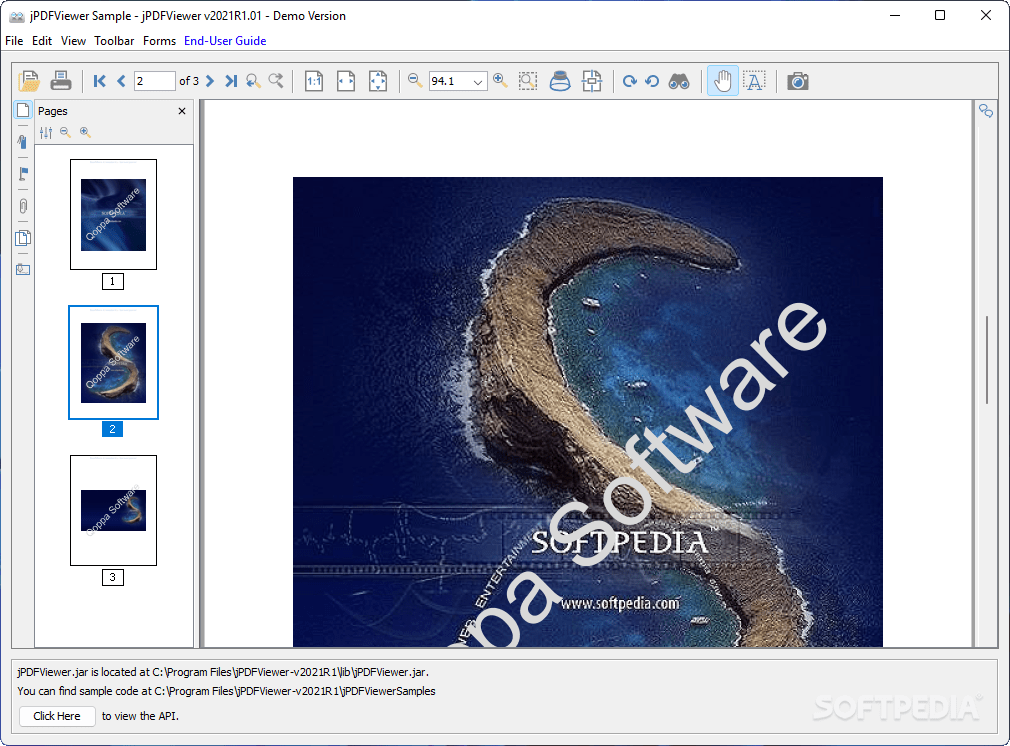Open the Forms menu
1010x746 pixels.
159,41
